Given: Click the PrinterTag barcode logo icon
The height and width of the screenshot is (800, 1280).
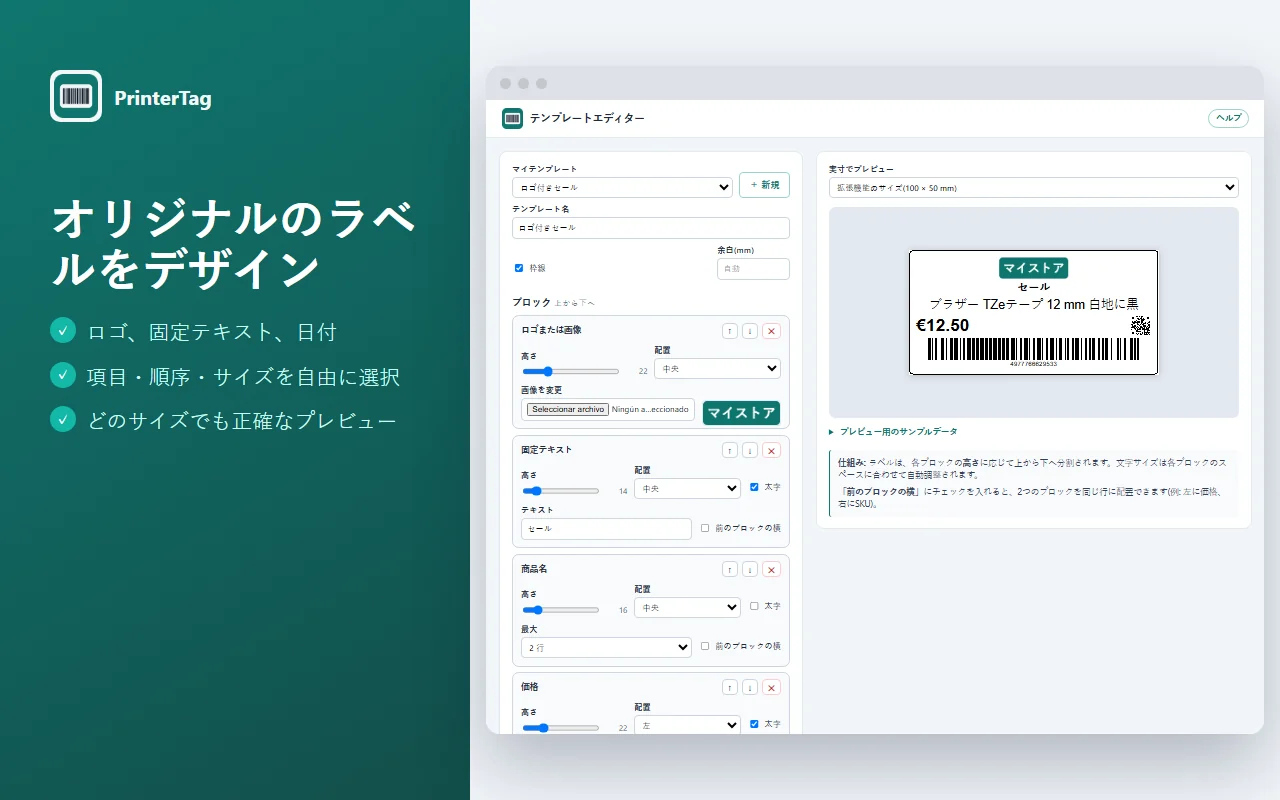Looking at the screenshot, I should click(76, 96).
